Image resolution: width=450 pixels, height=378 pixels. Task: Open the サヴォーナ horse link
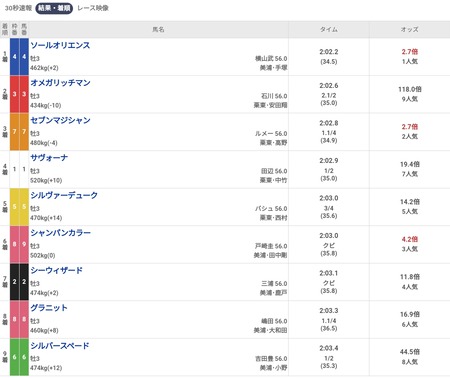tap(49, 158)
